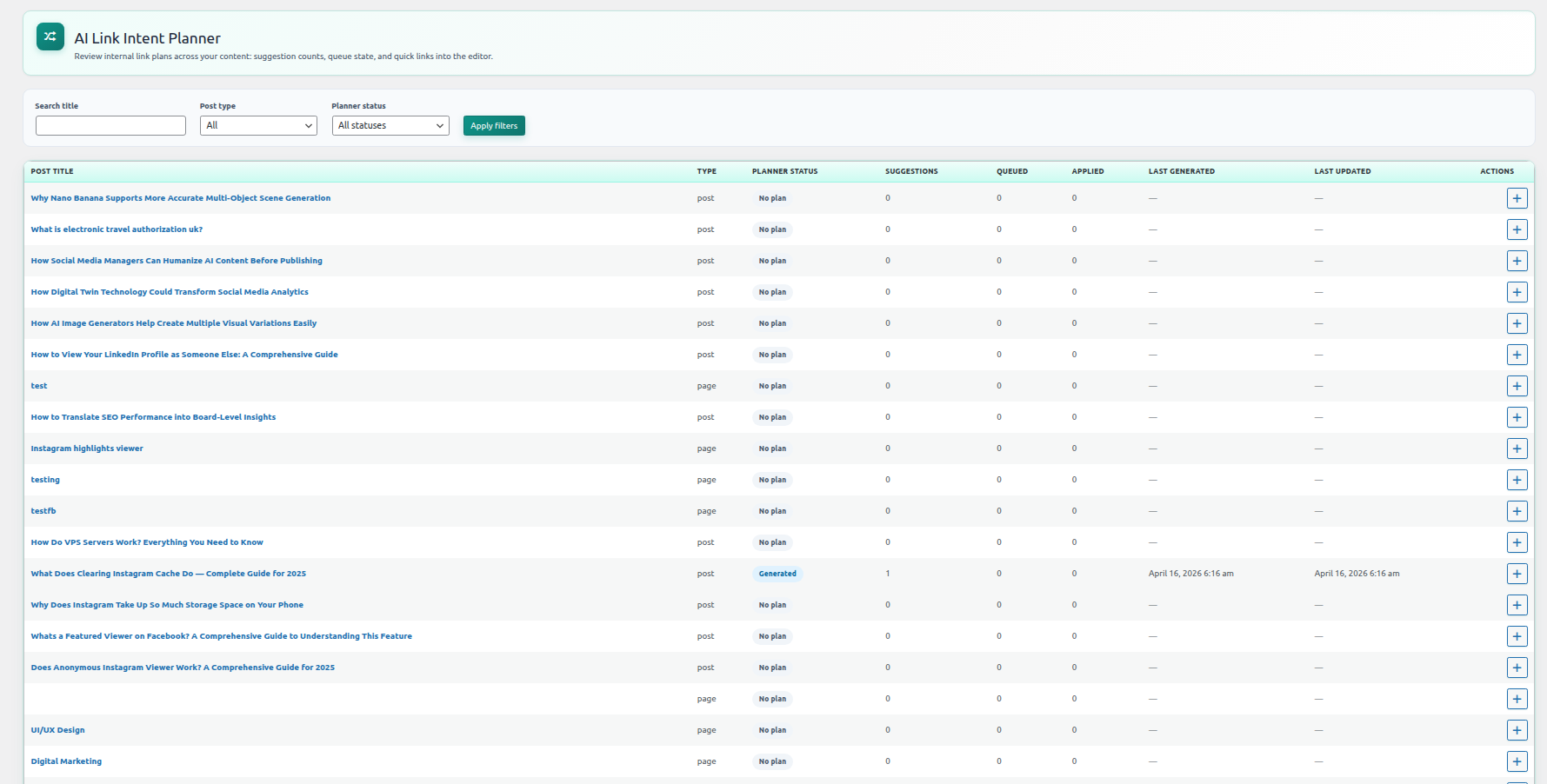Click plus icon for Nano Banana post row
1547x784 pixels.
tap(1517, 198)
